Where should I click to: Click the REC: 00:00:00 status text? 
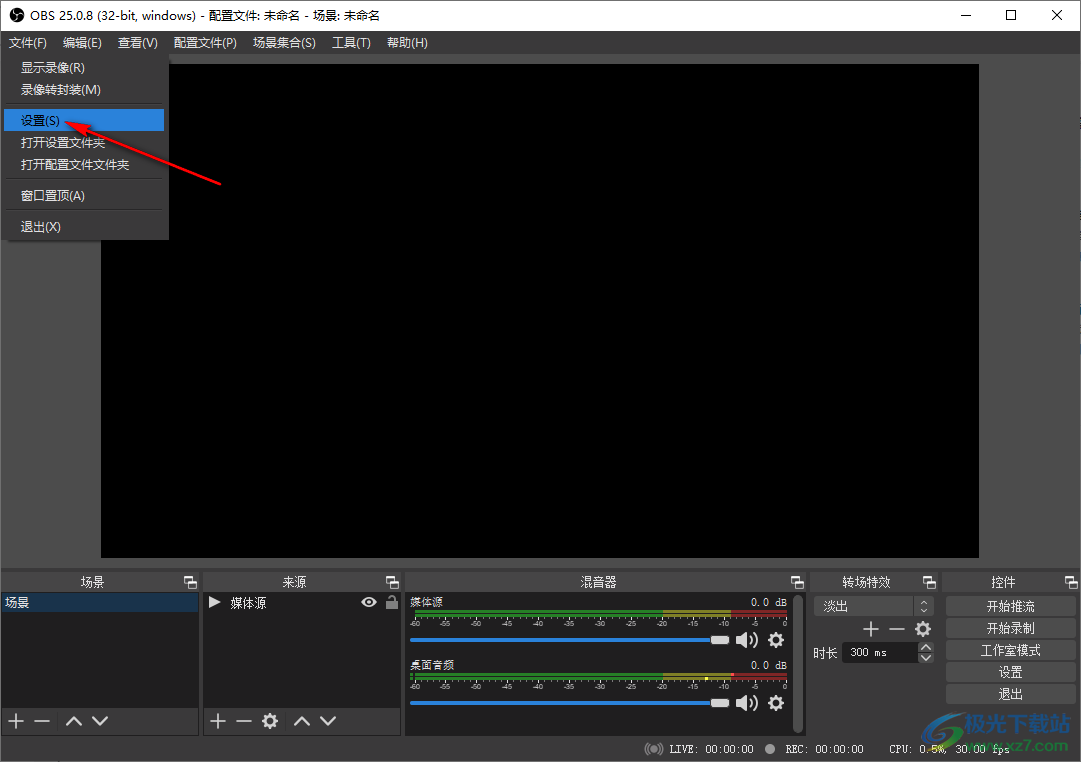(825, 749)
